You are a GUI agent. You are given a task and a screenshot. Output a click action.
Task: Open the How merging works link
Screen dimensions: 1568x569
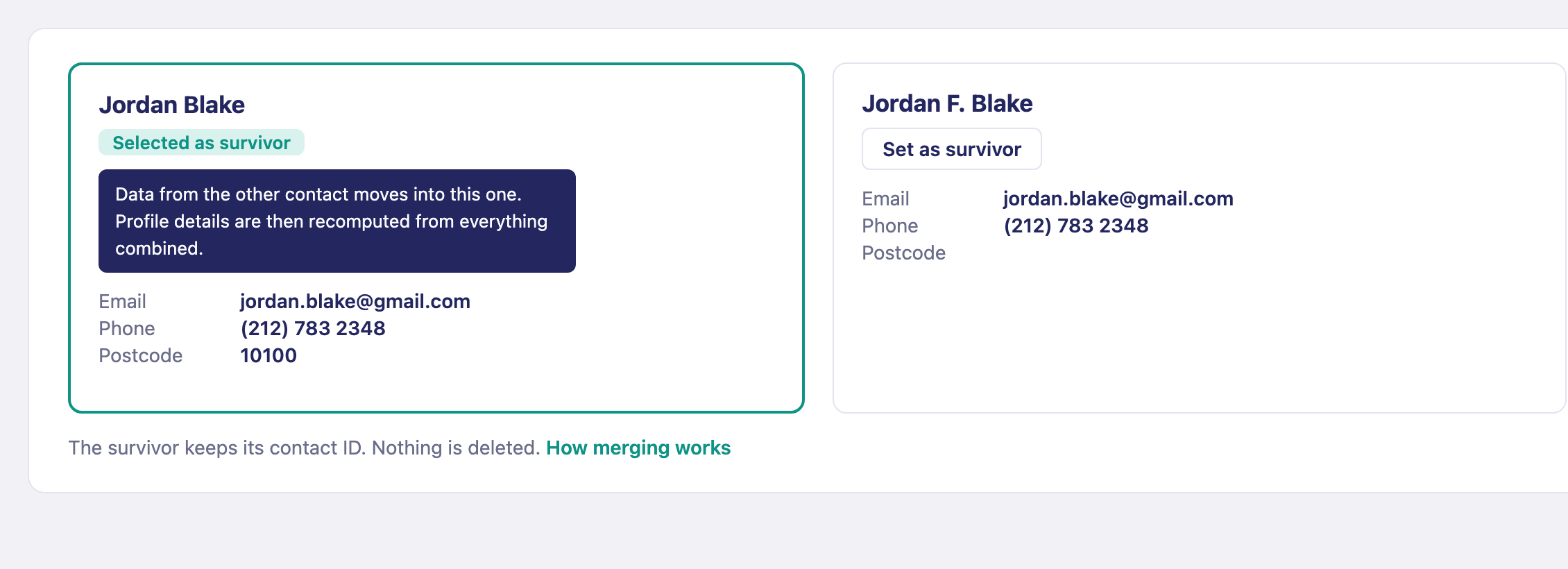click(x=638, y=448)
